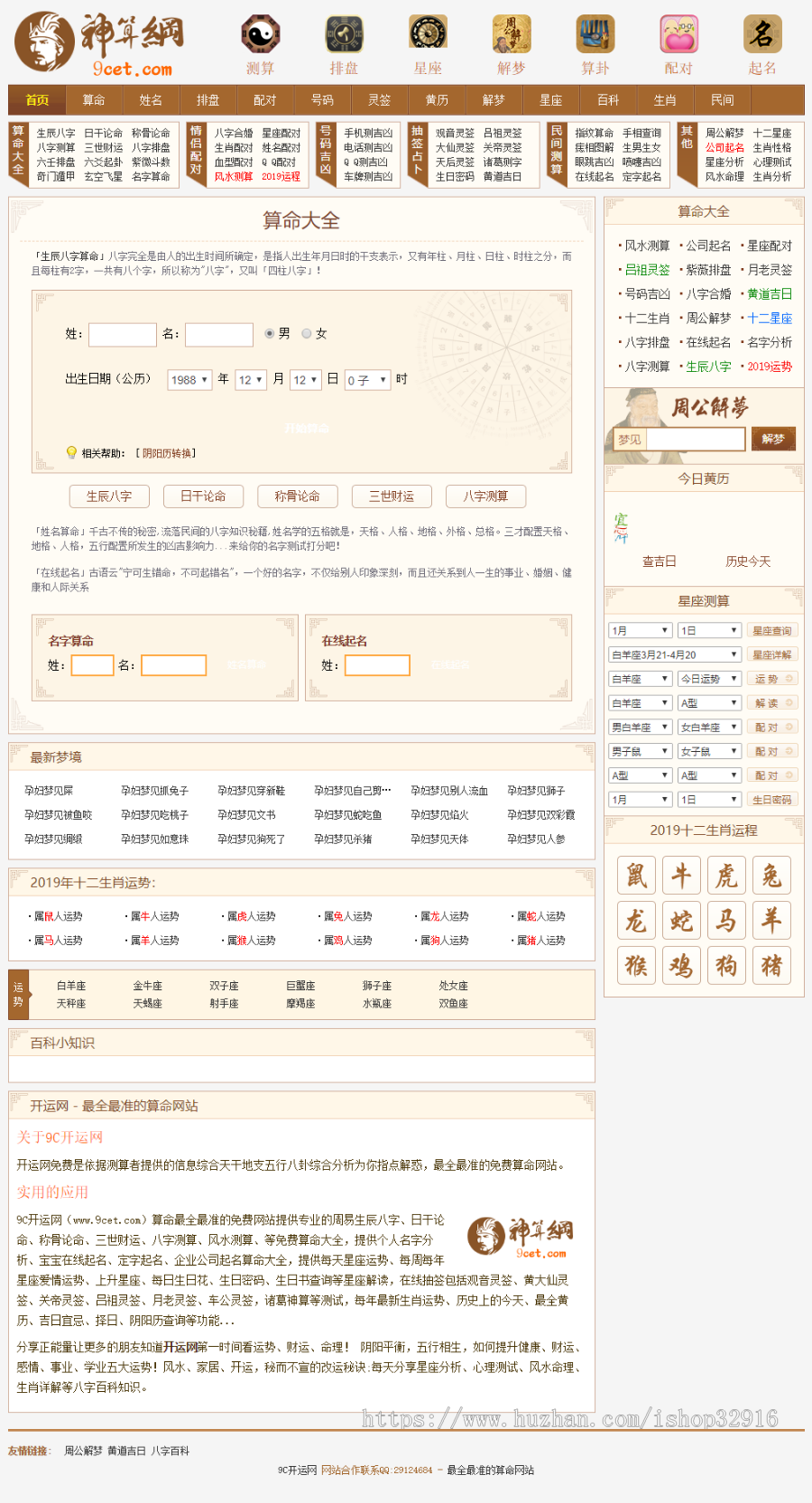Click the 阴阳历转换 help link
812x1503 pixels.
pyautogui.click(x=168, y=453)
